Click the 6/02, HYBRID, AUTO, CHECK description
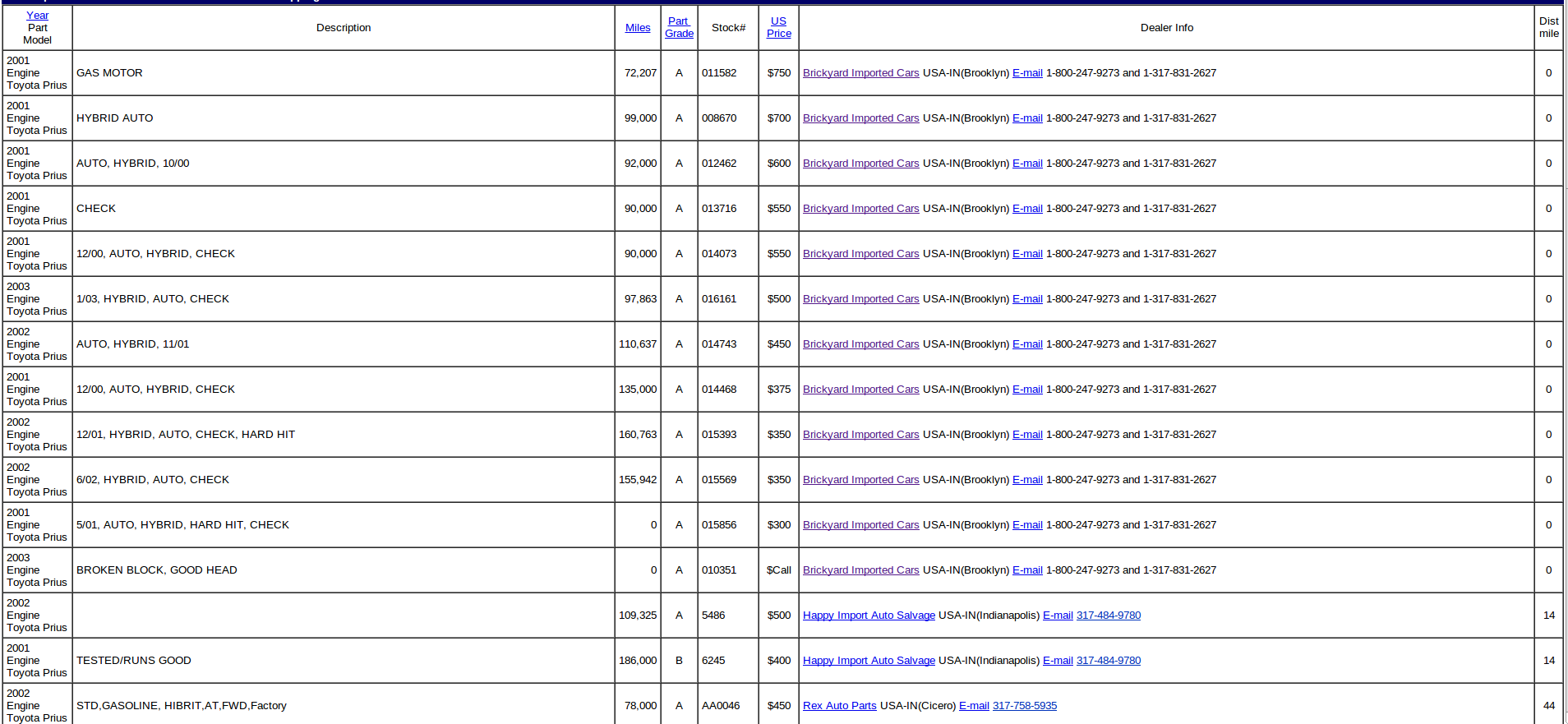 tap(153, 480)
